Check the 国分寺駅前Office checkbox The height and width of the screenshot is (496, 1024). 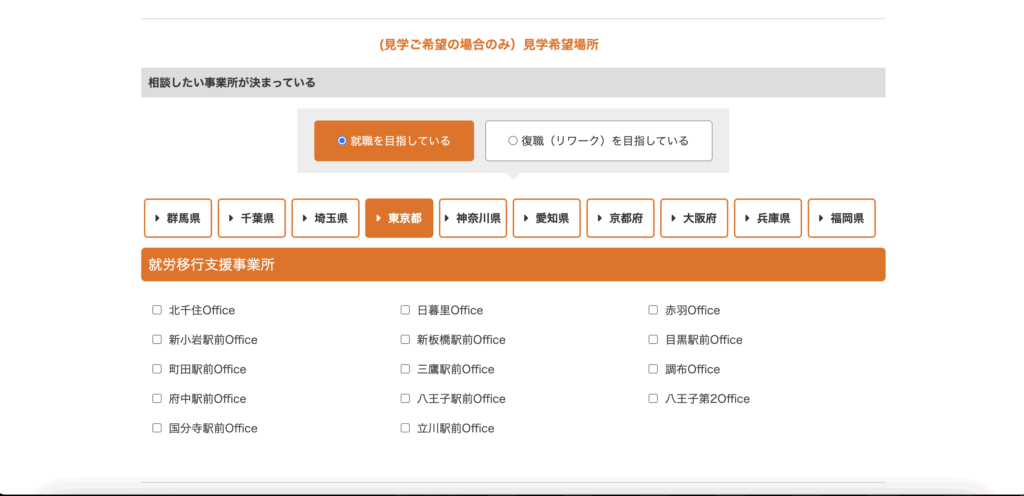point(157,428)
